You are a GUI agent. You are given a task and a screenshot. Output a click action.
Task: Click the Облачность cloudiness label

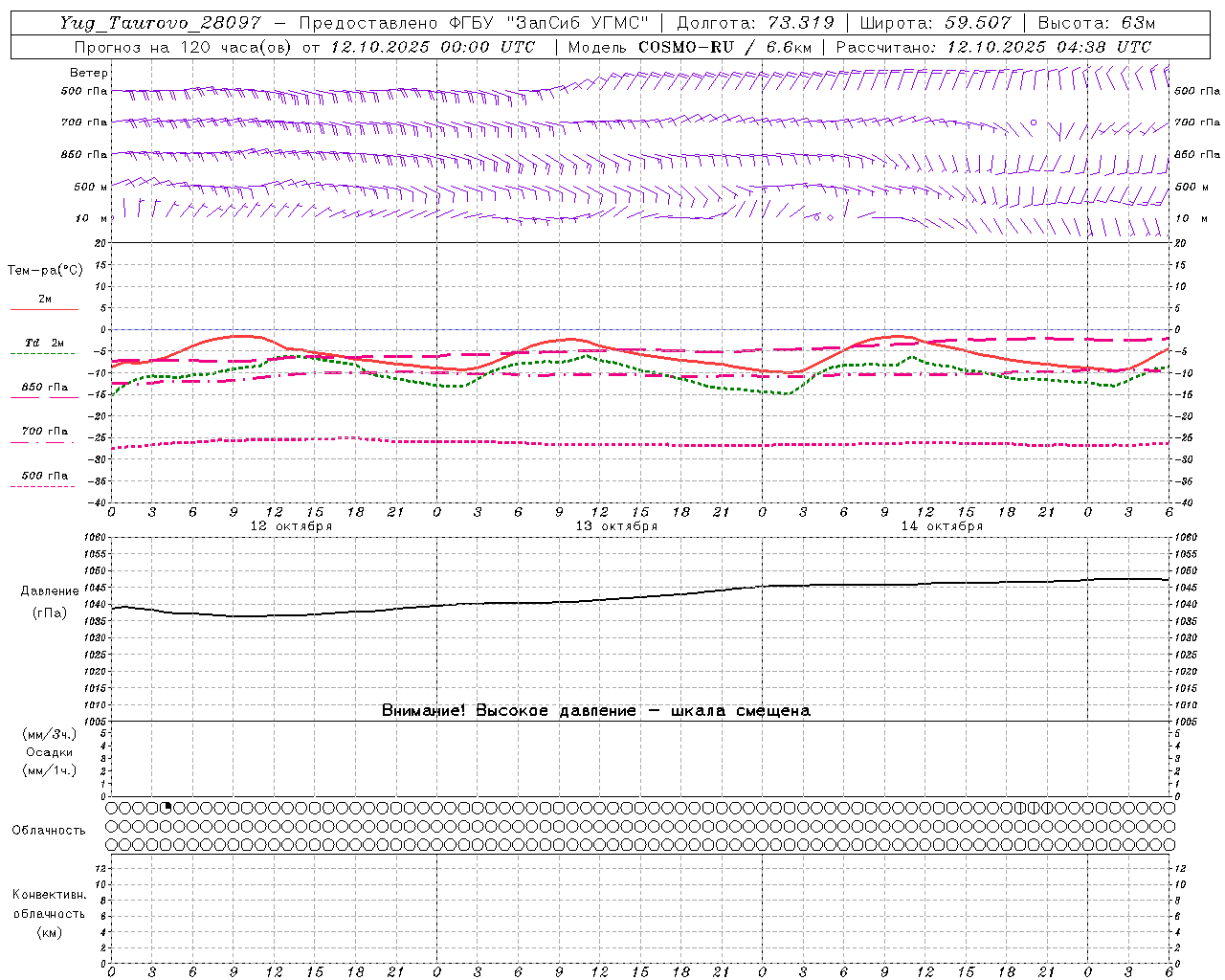pyautogui.click(x=49, y=831)
